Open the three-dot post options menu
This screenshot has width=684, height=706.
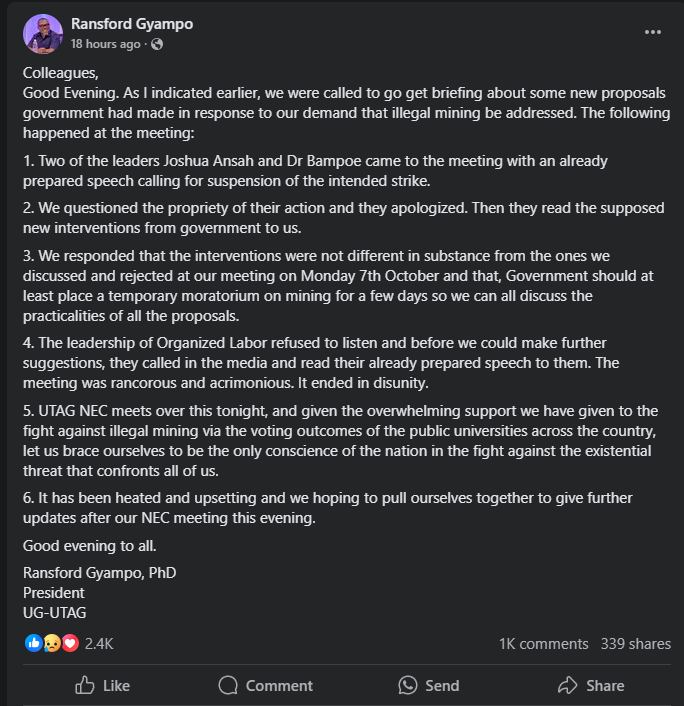pos(653,32)
